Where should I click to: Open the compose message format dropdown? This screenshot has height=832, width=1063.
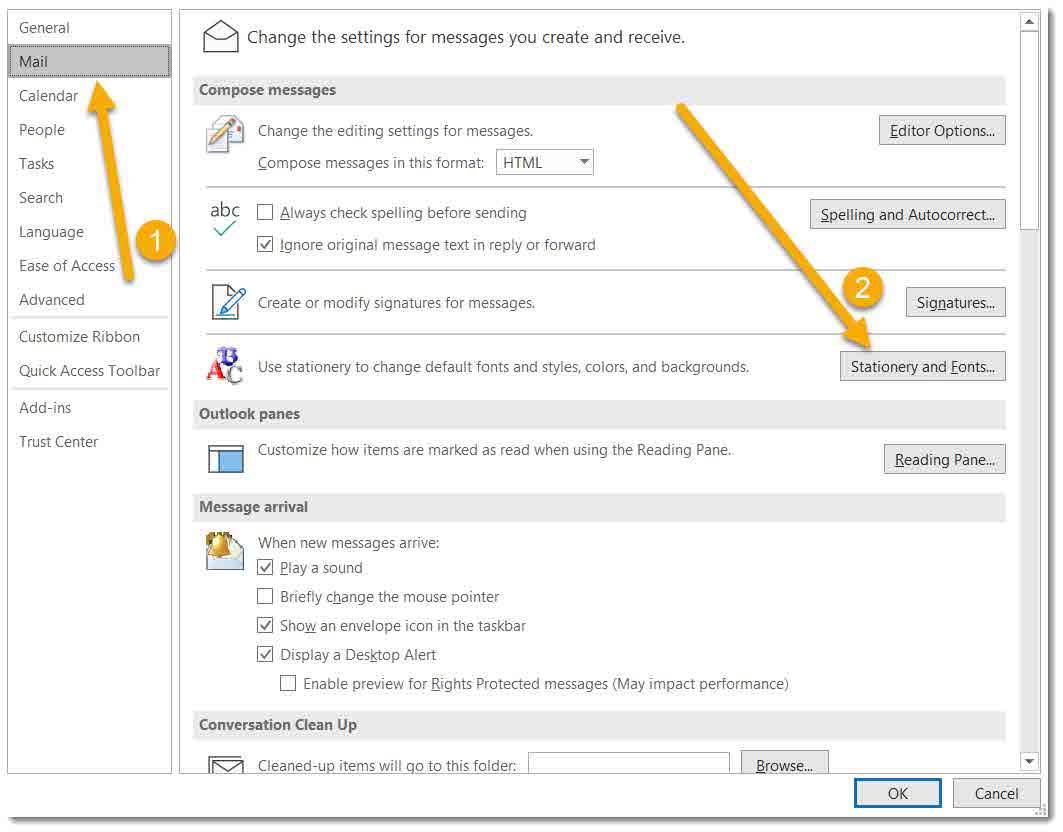pos(583,162)
